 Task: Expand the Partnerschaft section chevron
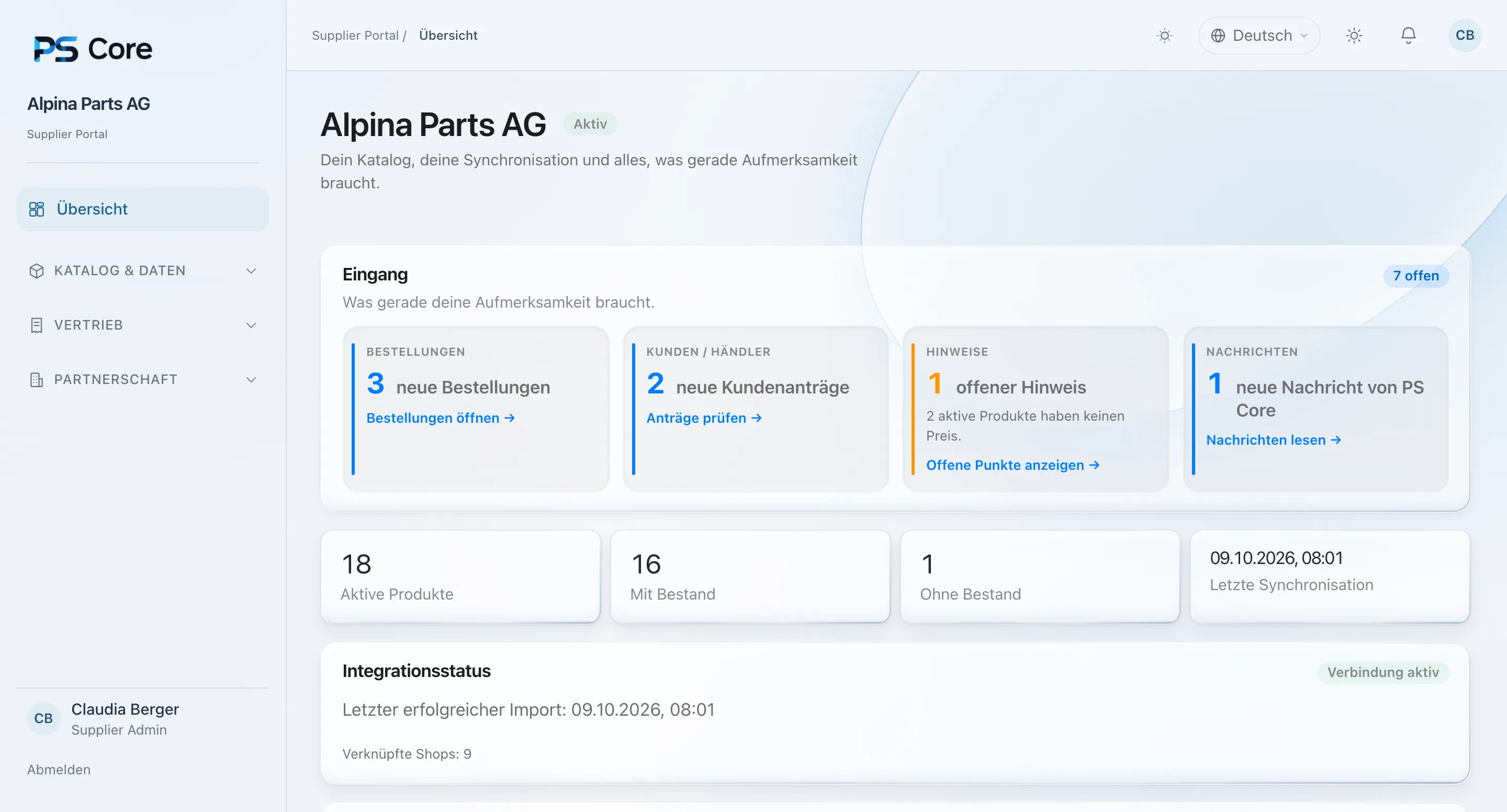(251, 380)
